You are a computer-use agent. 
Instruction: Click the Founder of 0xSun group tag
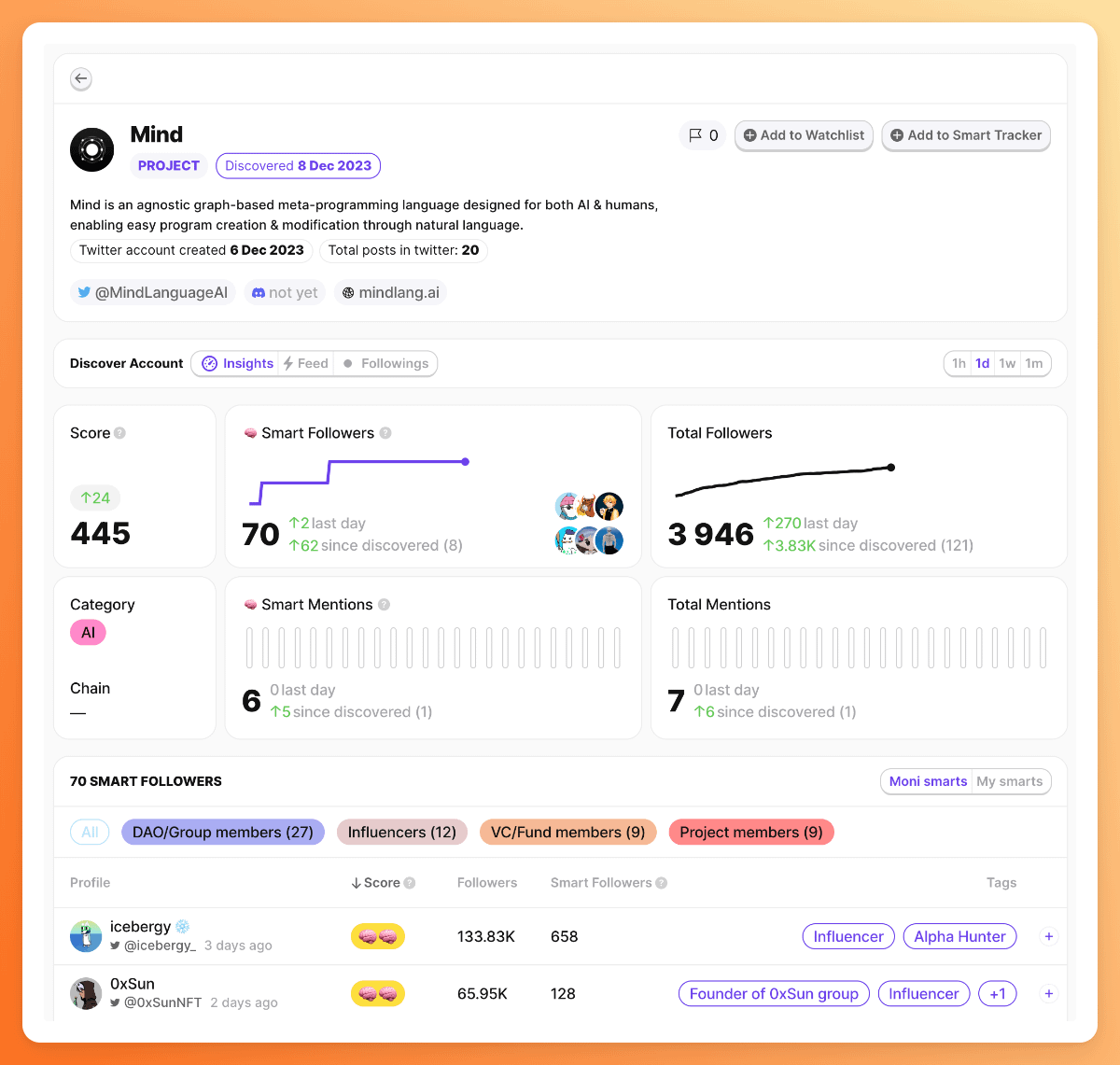pyautogui.click(x=774, y=993)
